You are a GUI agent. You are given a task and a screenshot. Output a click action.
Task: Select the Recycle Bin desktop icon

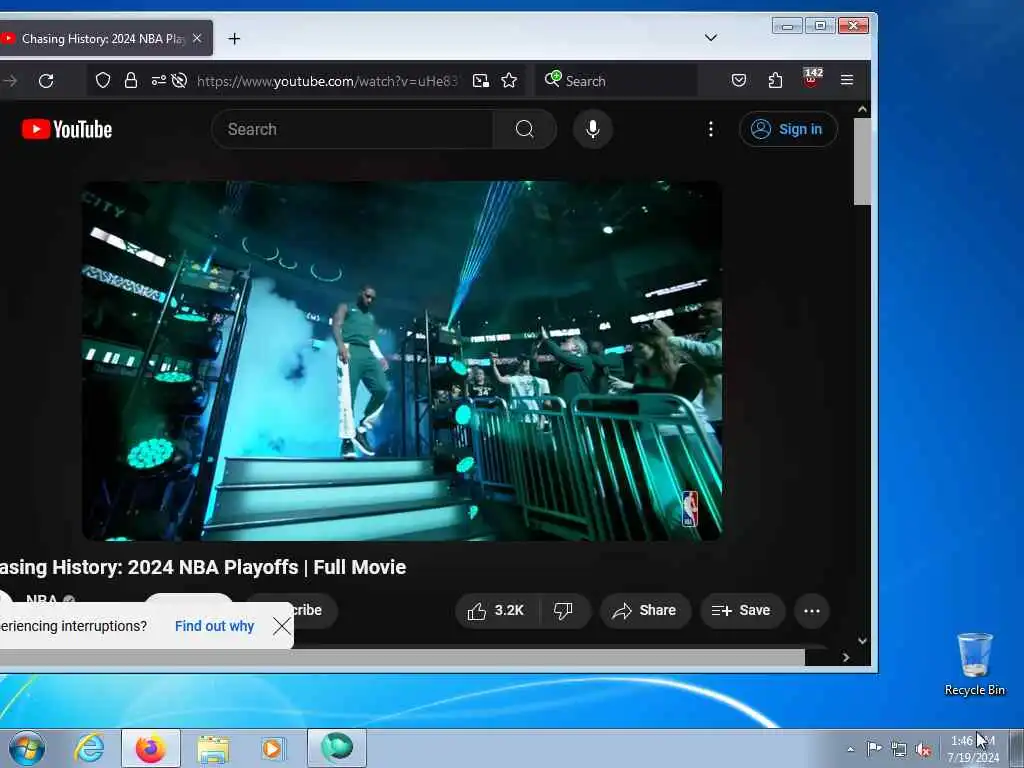[974, 665]
